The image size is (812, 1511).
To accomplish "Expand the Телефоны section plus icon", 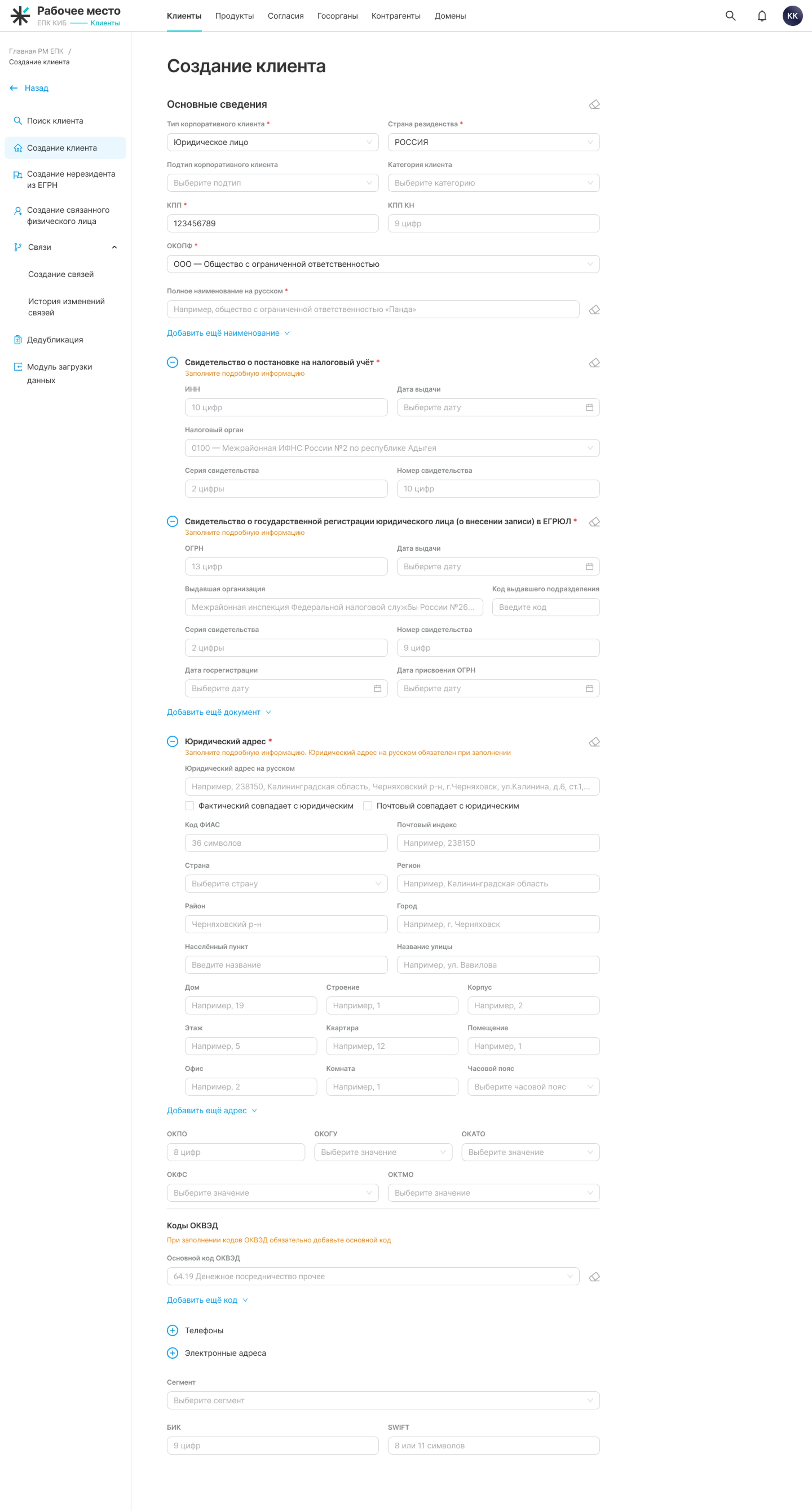I will coord(172,1330).
